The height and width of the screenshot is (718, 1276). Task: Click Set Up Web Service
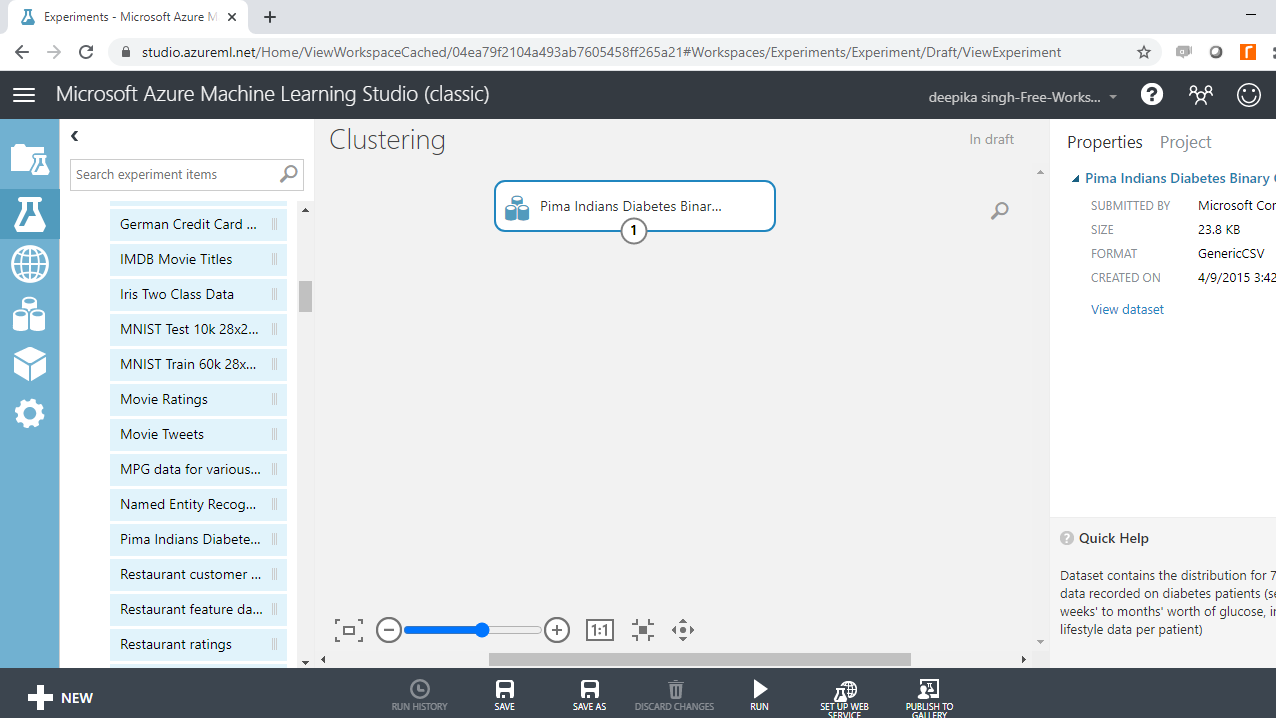[x=845, y=697]
